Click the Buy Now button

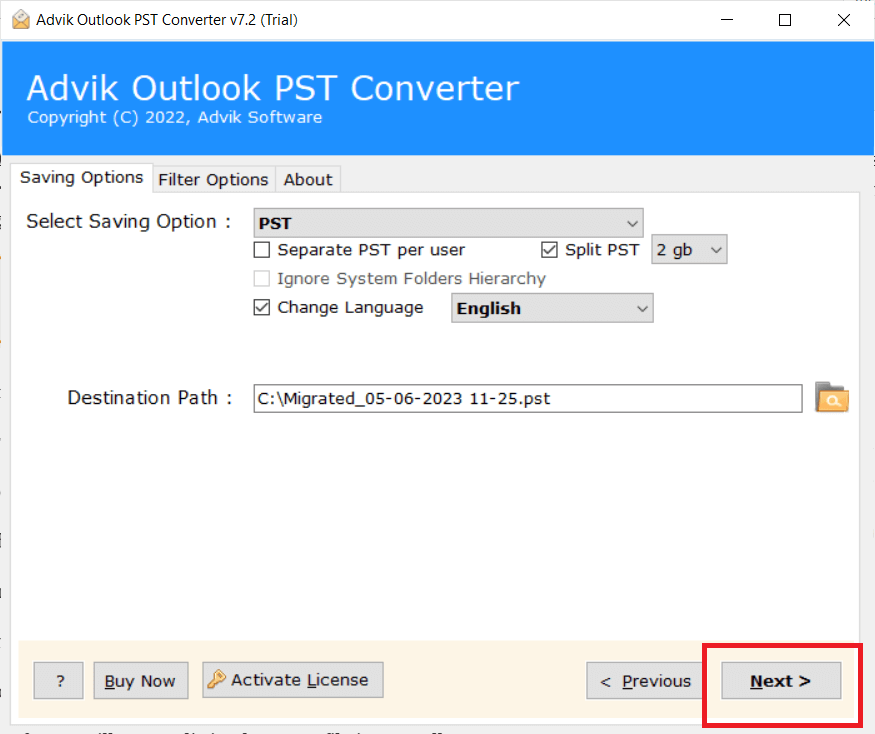[x=141, y=681]
